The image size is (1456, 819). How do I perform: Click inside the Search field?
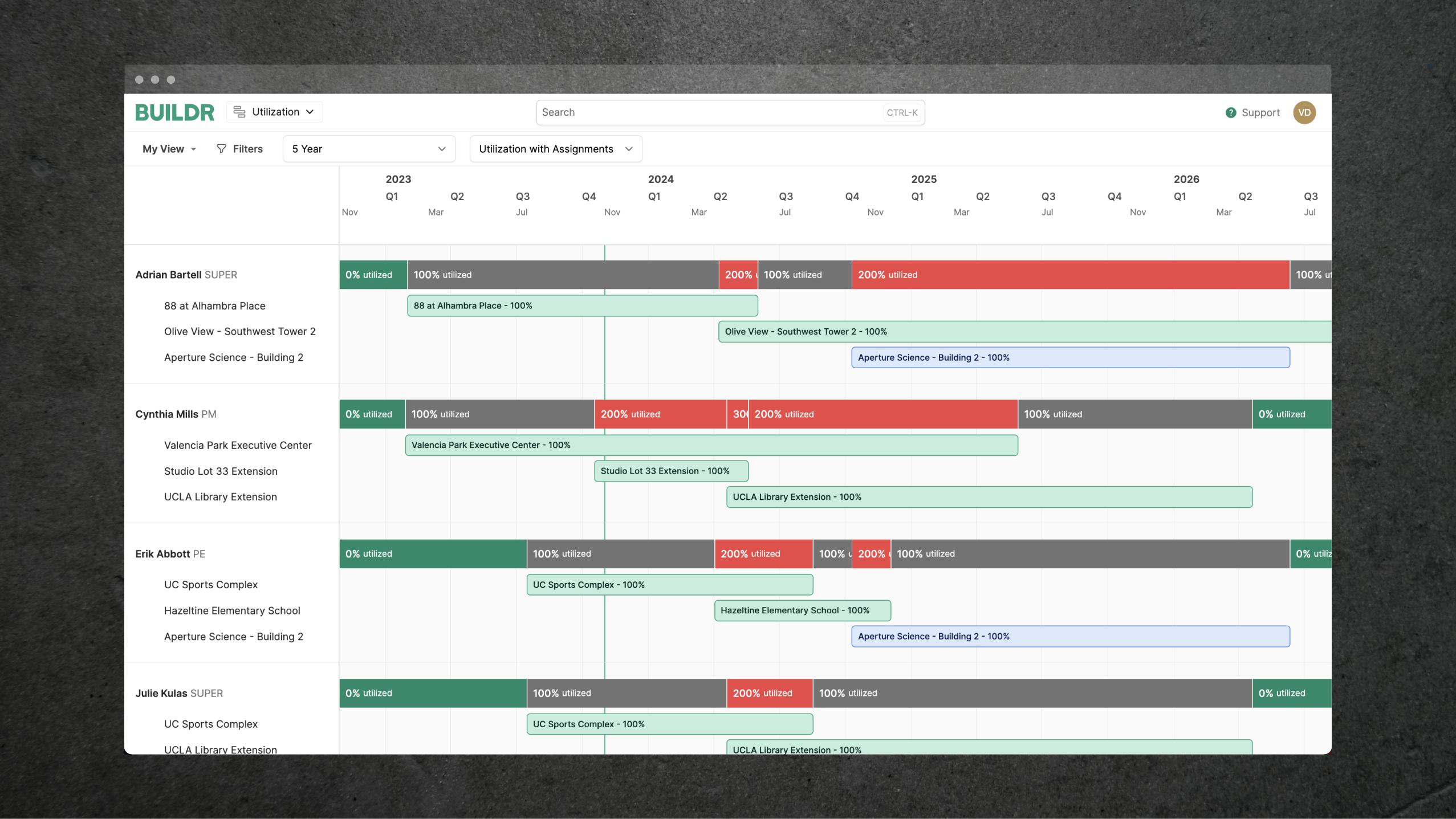pyautogui.click(x=730, y=112)
